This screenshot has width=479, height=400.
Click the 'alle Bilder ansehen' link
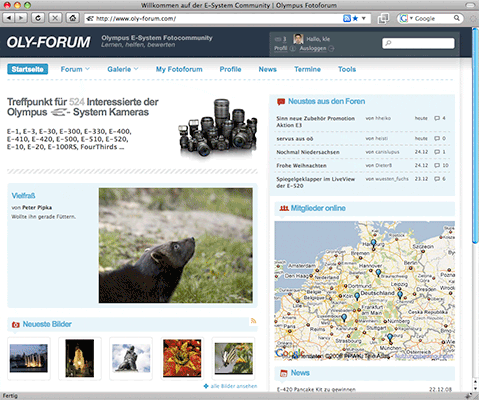[234, 386]
